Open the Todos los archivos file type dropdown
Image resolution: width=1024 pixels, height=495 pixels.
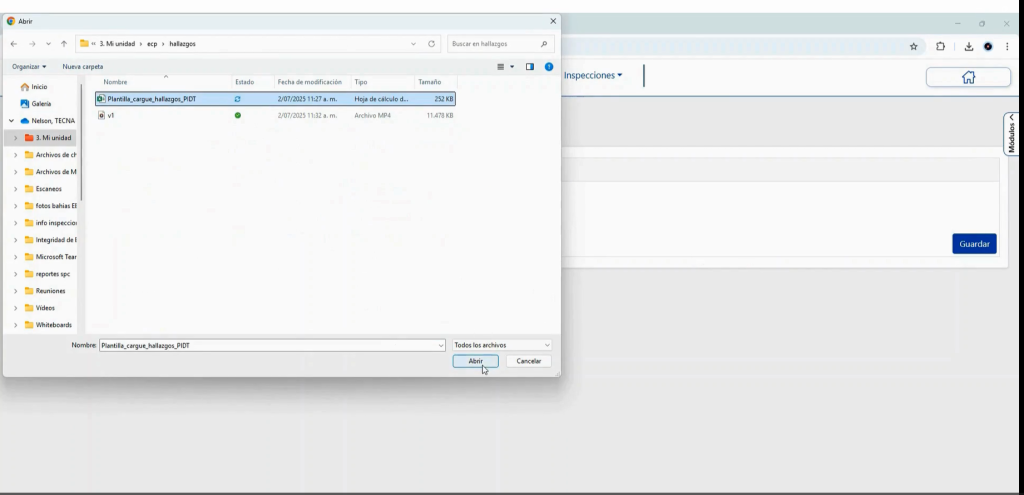click(x=501, y=345)
